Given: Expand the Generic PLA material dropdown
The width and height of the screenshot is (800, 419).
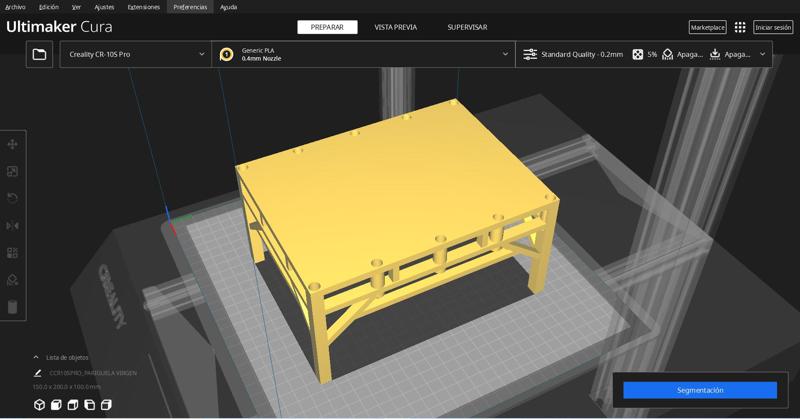Looking at the screenshot, I should click(x=505, y=54).
